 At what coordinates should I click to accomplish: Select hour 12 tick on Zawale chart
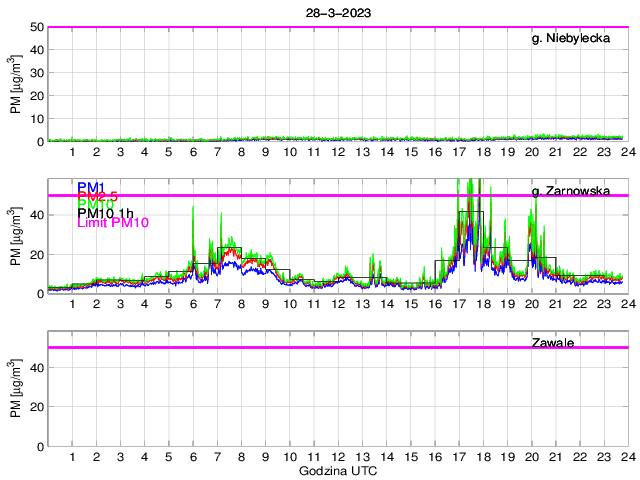[x=338, y=457]
